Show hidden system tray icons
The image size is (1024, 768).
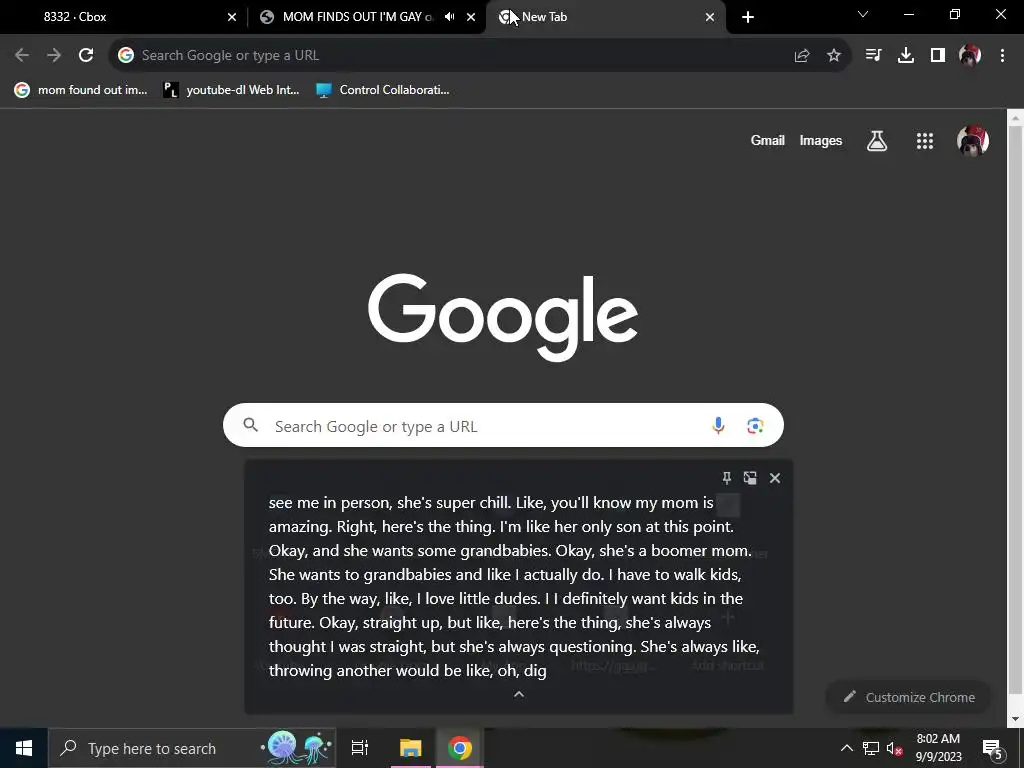(x=846, y=748)
